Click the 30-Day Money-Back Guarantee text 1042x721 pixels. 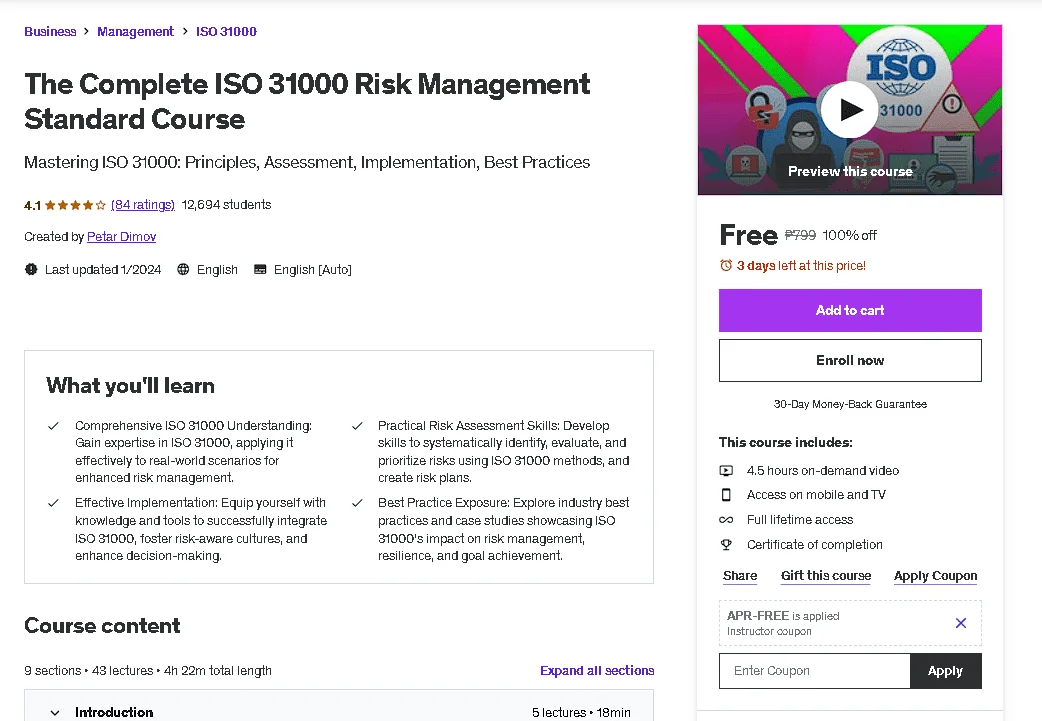pos(850,404)
